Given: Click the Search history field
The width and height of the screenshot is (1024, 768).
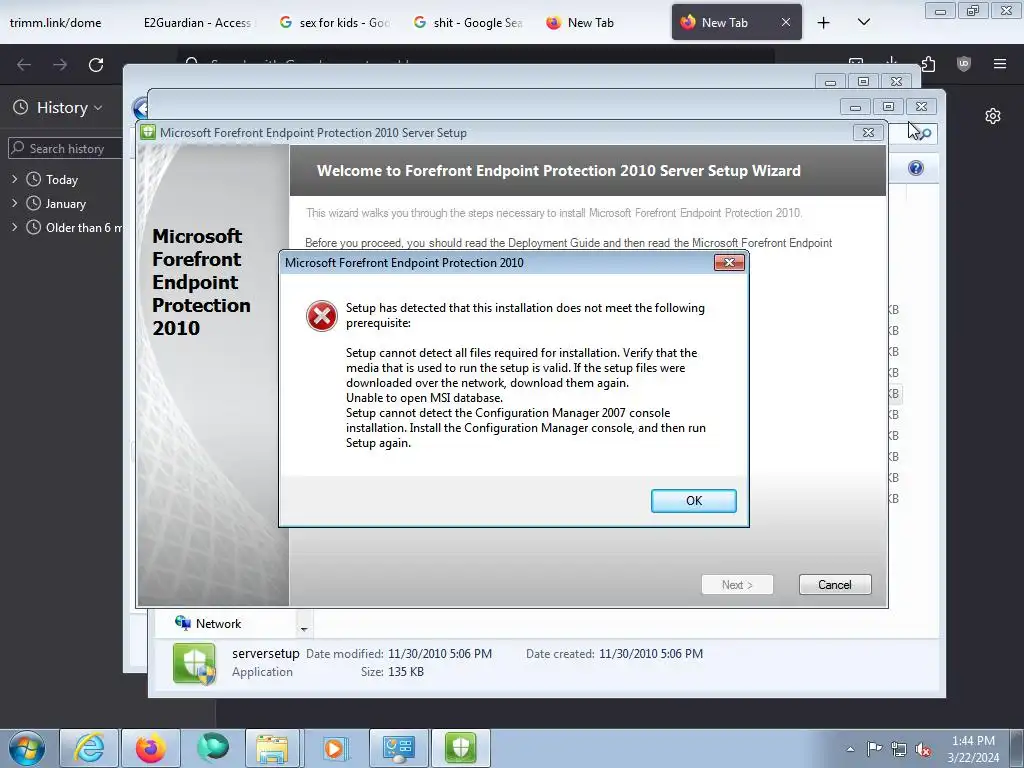Looking at the screenshot, I should coord(65,148).
